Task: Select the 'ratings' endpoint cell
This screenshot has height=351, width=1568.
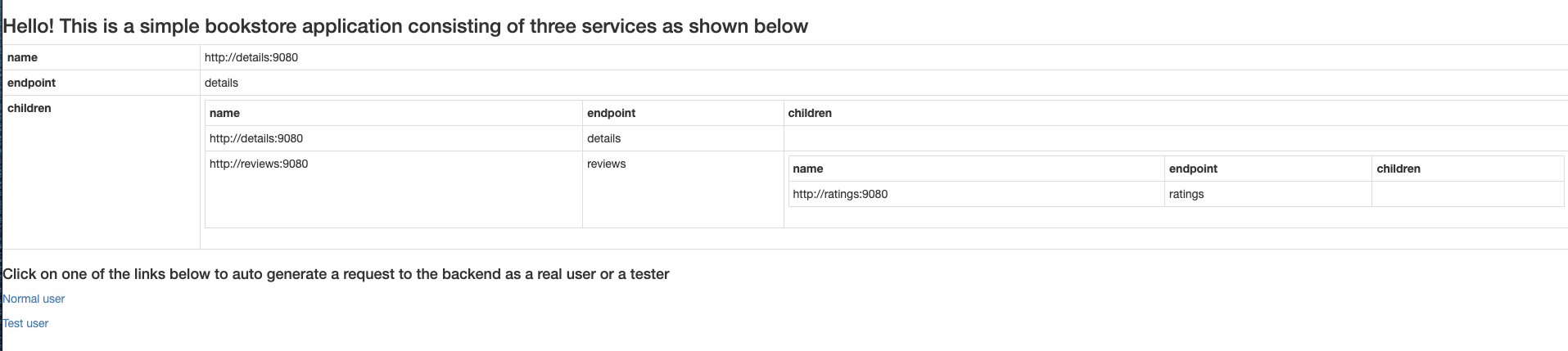Action: (x=1268, y=194)
